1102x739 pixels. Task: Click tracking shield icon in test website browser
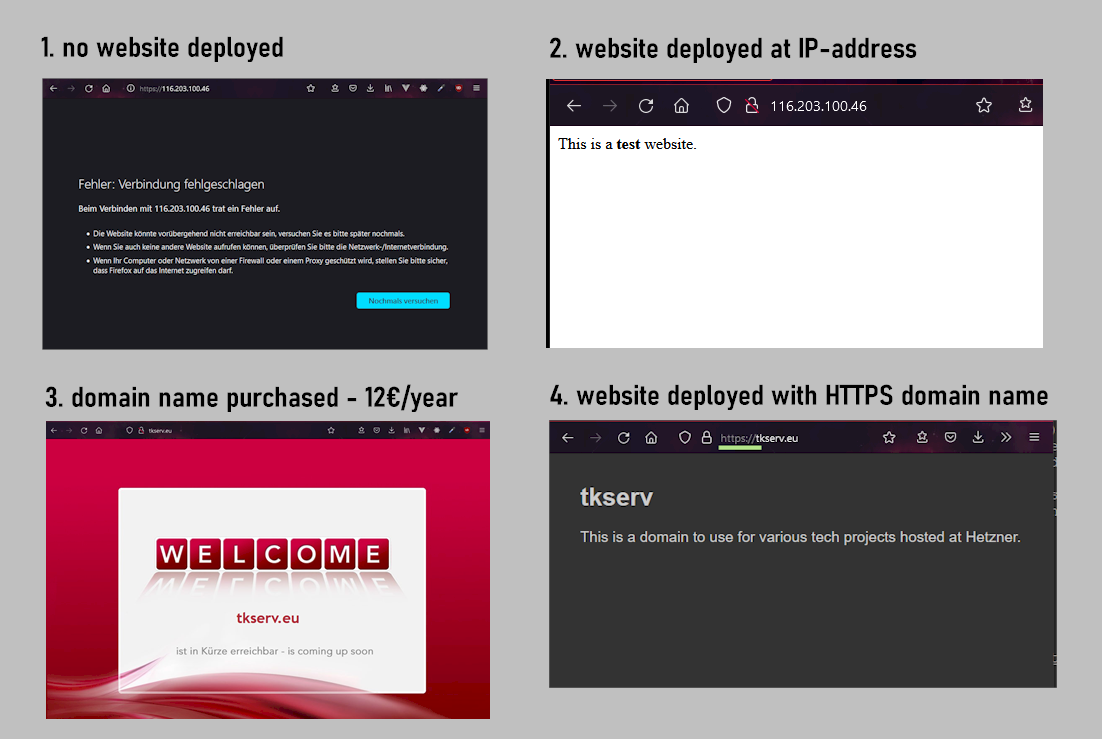point(724,106)
